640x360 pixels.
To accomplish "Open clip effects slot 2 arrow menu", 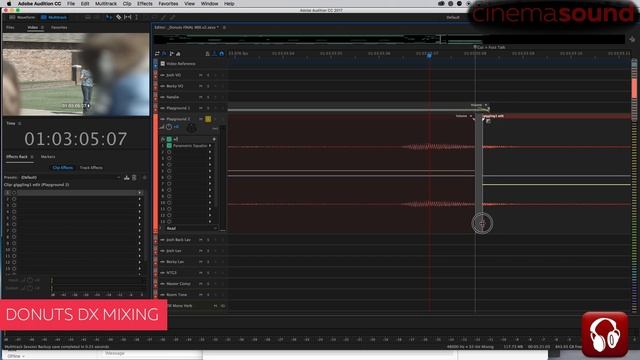I will click(x=140, y=199).
